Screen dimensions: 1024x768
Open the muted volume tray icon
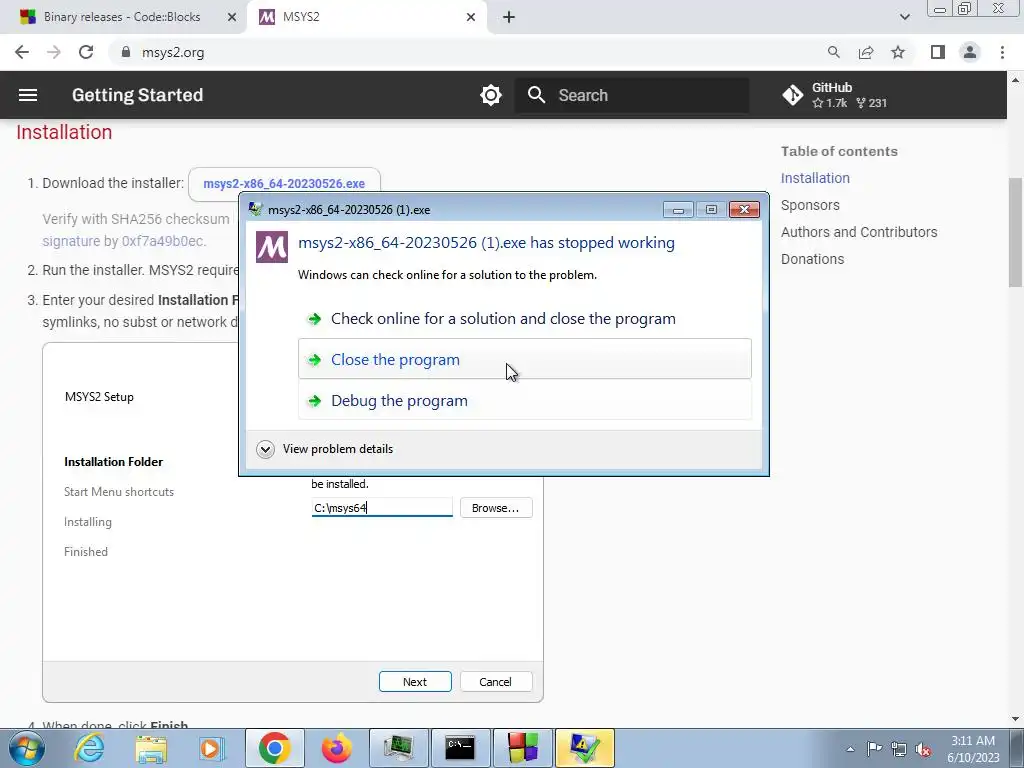tap(923, 749)
